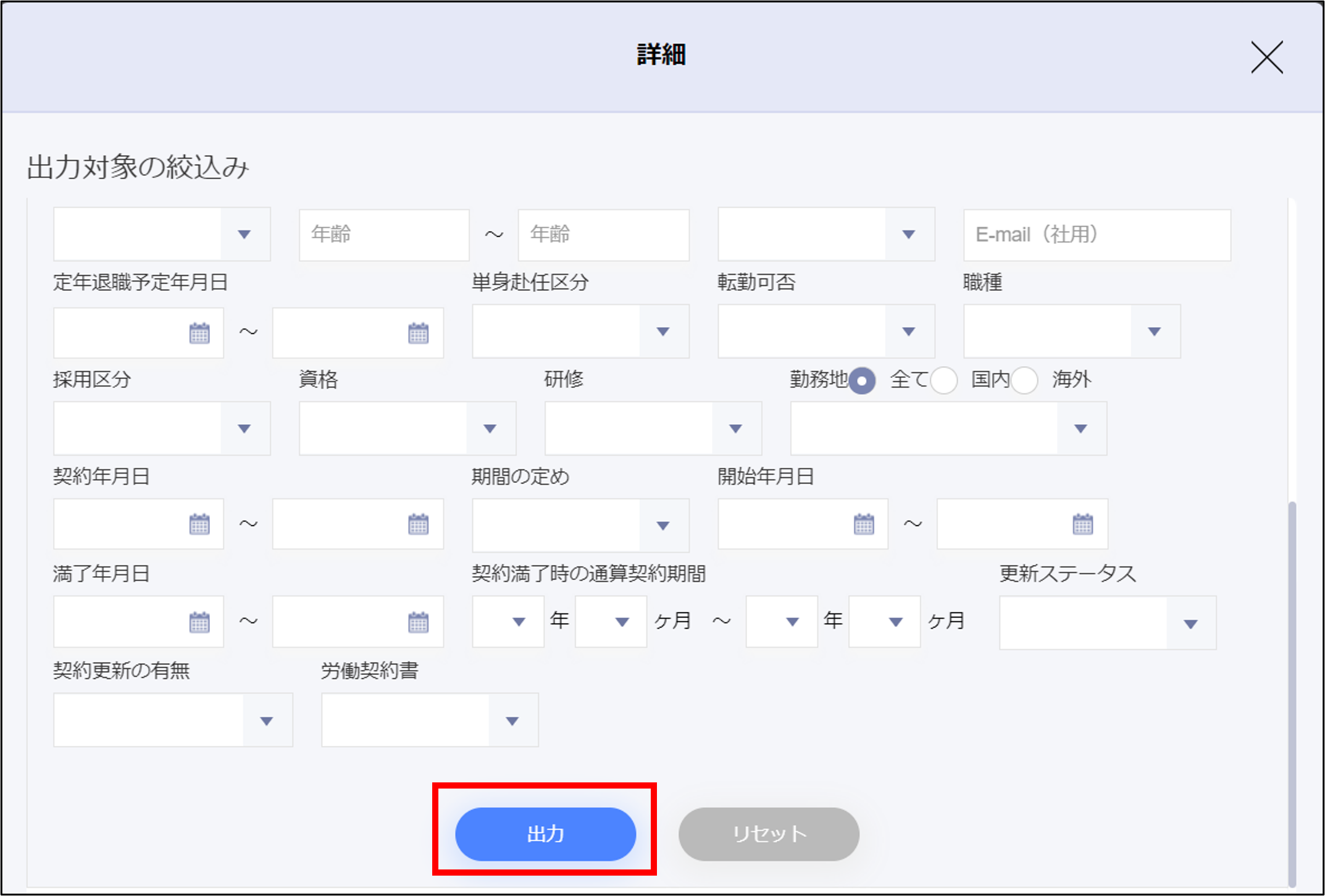Expand the 単身赴任区分 dropdown
1325x896 pixels.
[x=663, y=332]
